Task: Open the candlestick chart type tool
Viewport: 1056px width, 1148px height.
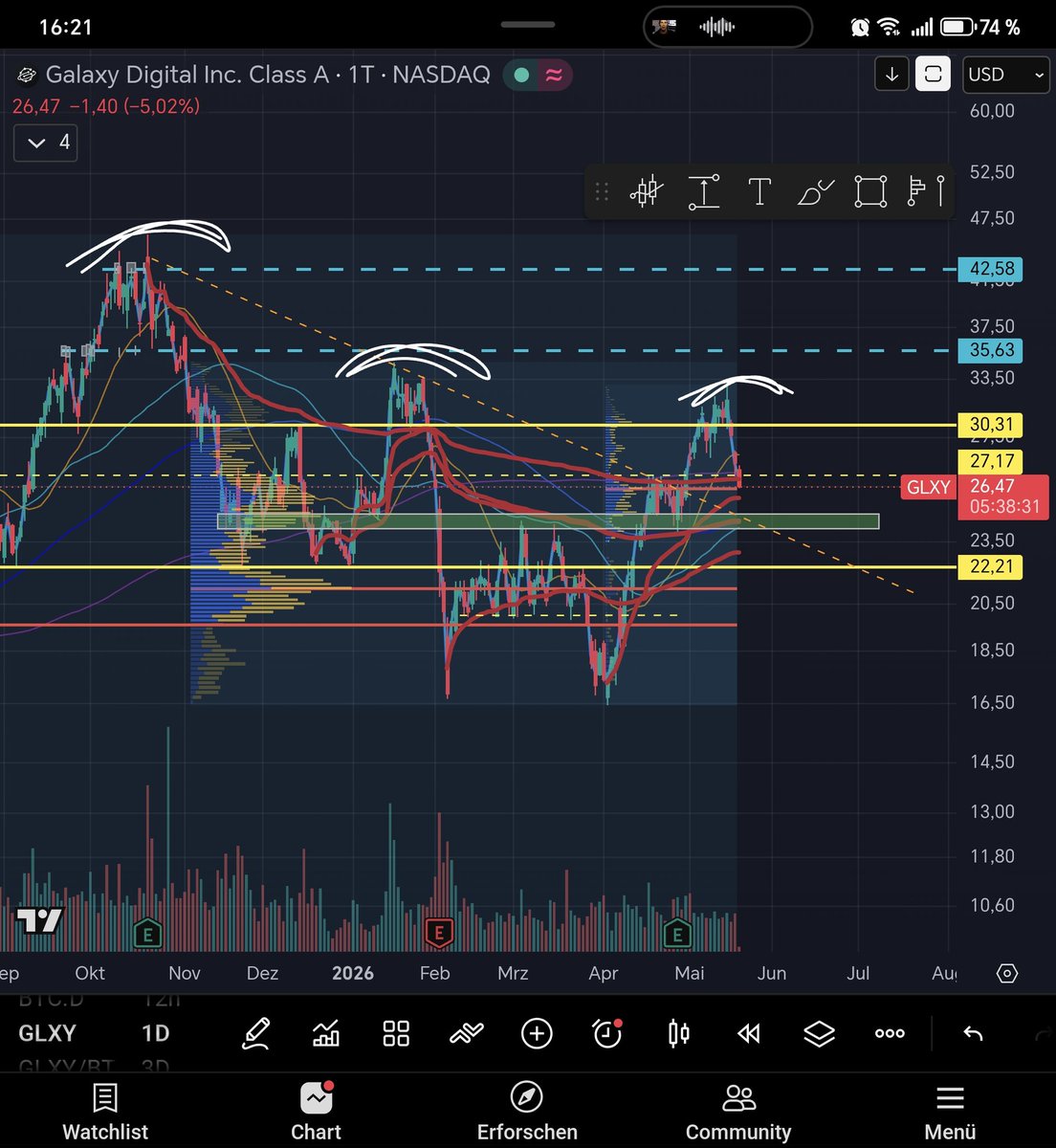Action: point(647,191)
